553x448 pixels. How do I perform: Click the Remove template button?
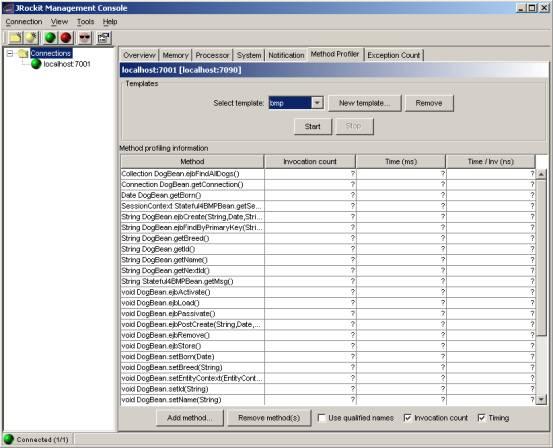[429, 103]
